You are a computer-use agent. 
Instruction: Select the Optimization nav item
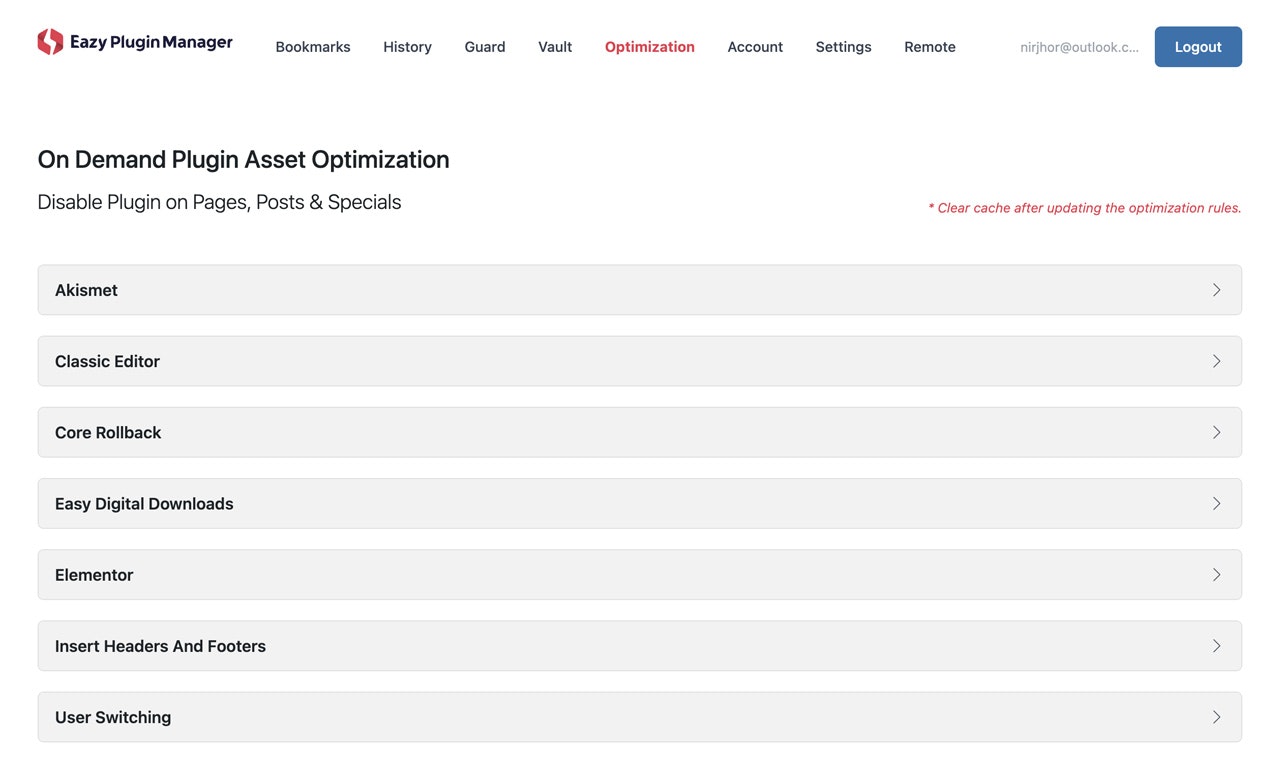[x=650, y=47]
